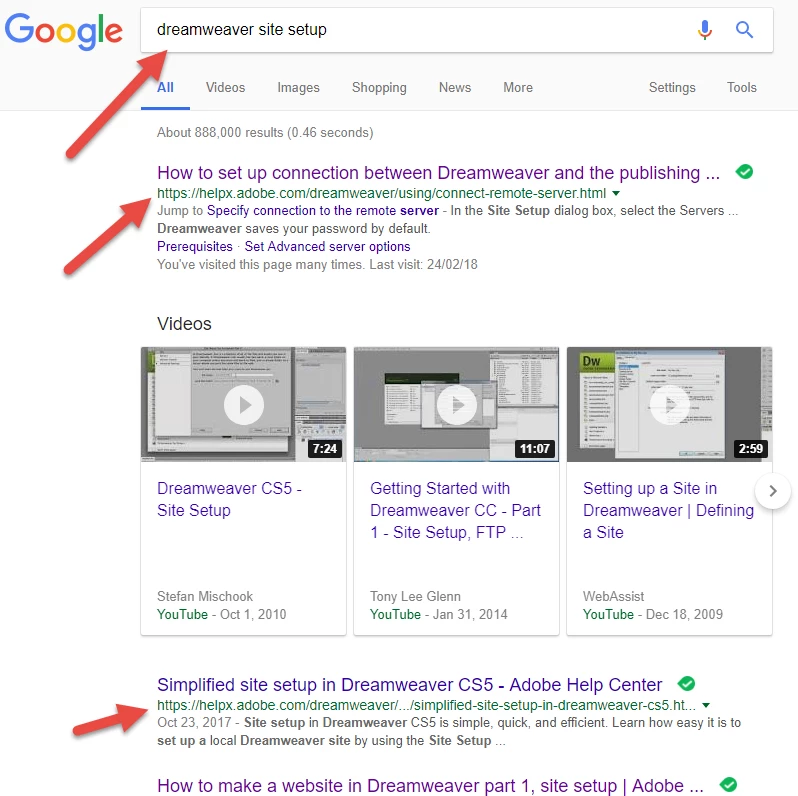This screenshot has width=798, height=796.
Task: Switch to the Videos tab
Action: pyautogui.click(x=225, y=88)
